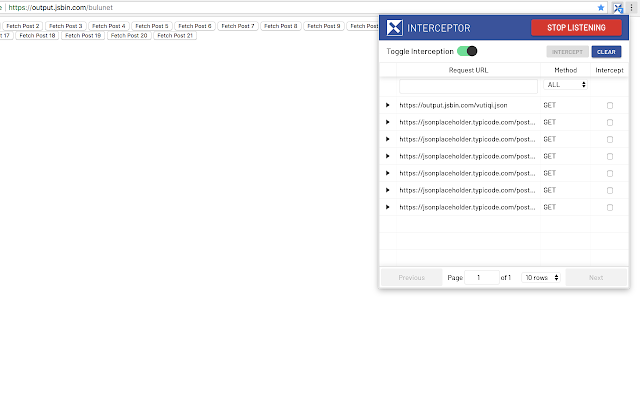
Task: Go to Next page of requests
Action: (596, 278)
